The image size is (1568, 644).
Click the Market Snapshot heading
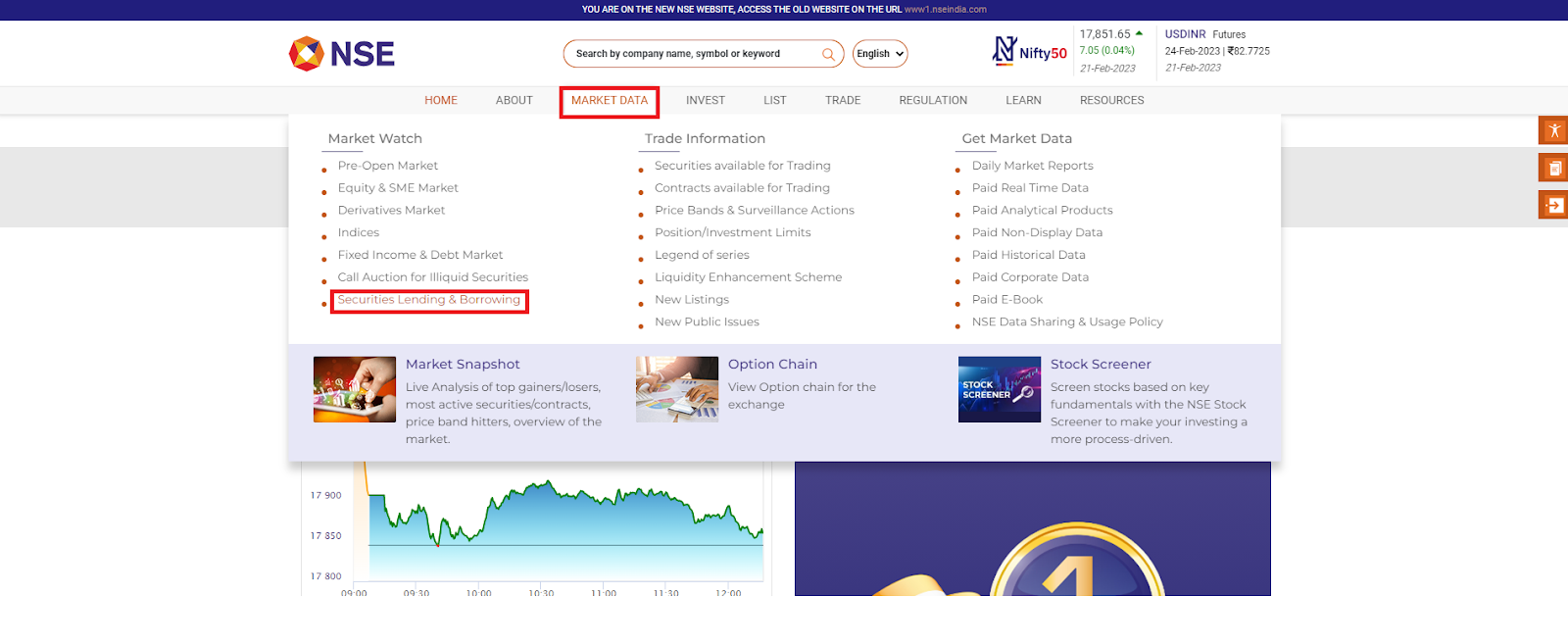pyautogui.click(x=463, y=365)
